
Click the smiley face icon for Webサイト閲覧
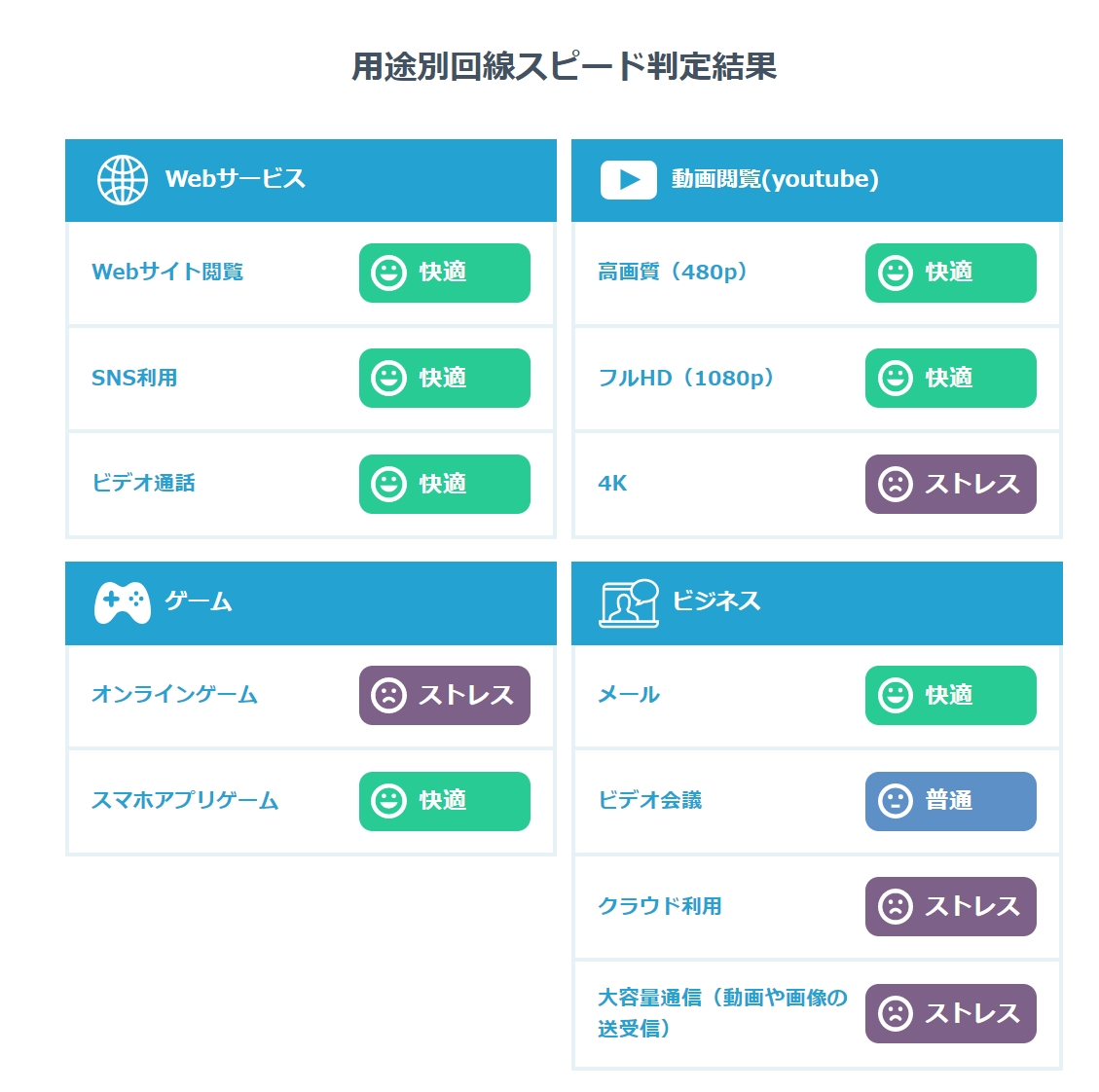[x=389, y=273]
